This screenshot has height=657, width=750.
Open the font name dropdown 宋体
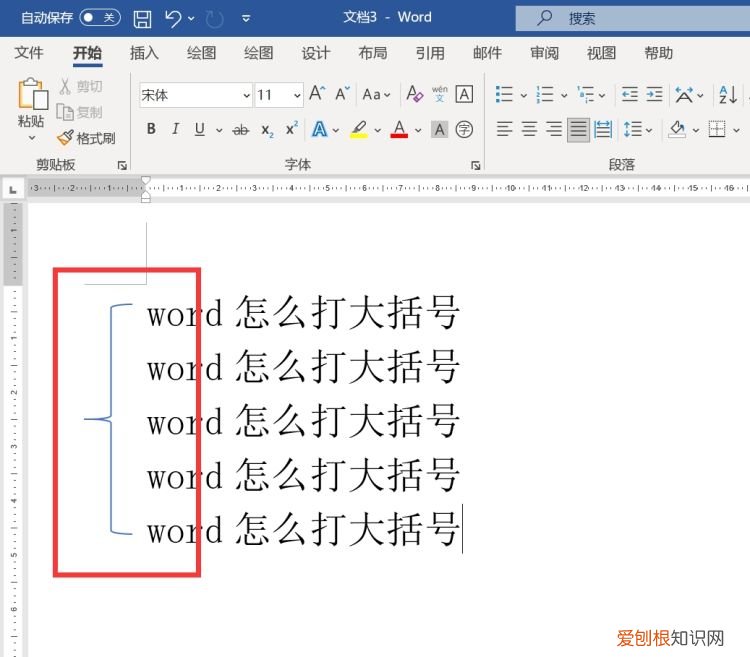[x=246, y=95]
